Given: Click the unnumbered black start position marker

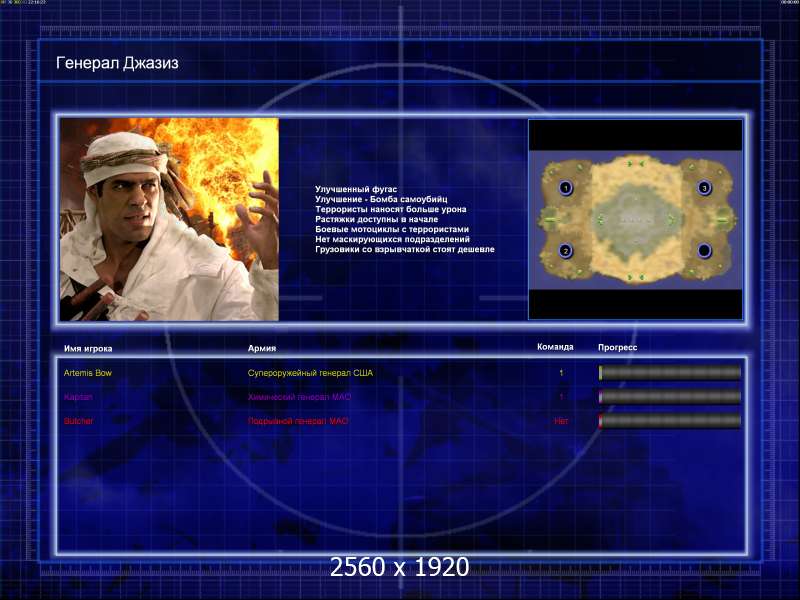Looking at the screenshot, I should coord(704,250).
